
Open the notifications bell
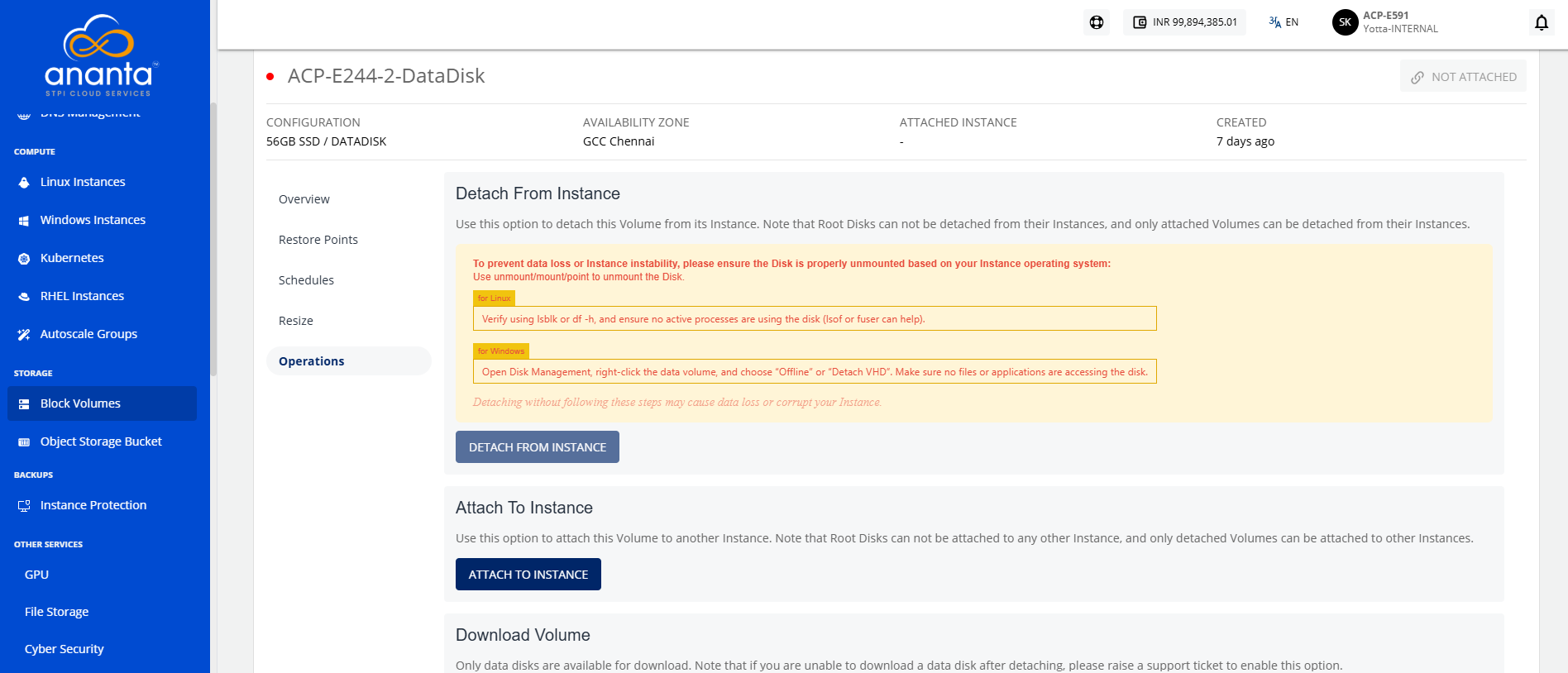point(1542,22)
